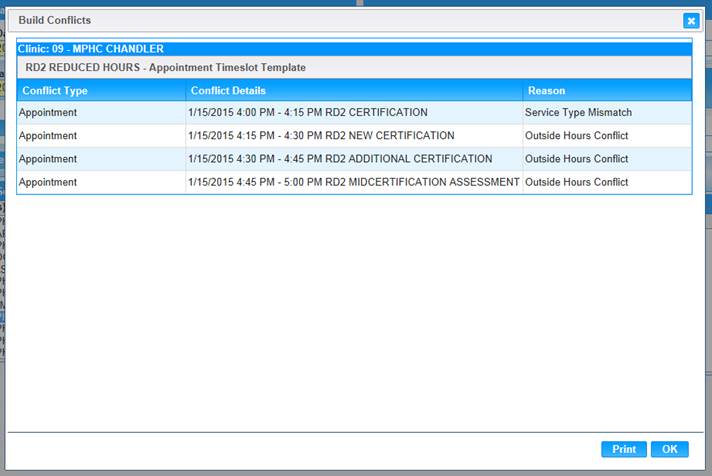Select Outside Hours Conflict for 4:30 PM row

[x=608, y=159]
